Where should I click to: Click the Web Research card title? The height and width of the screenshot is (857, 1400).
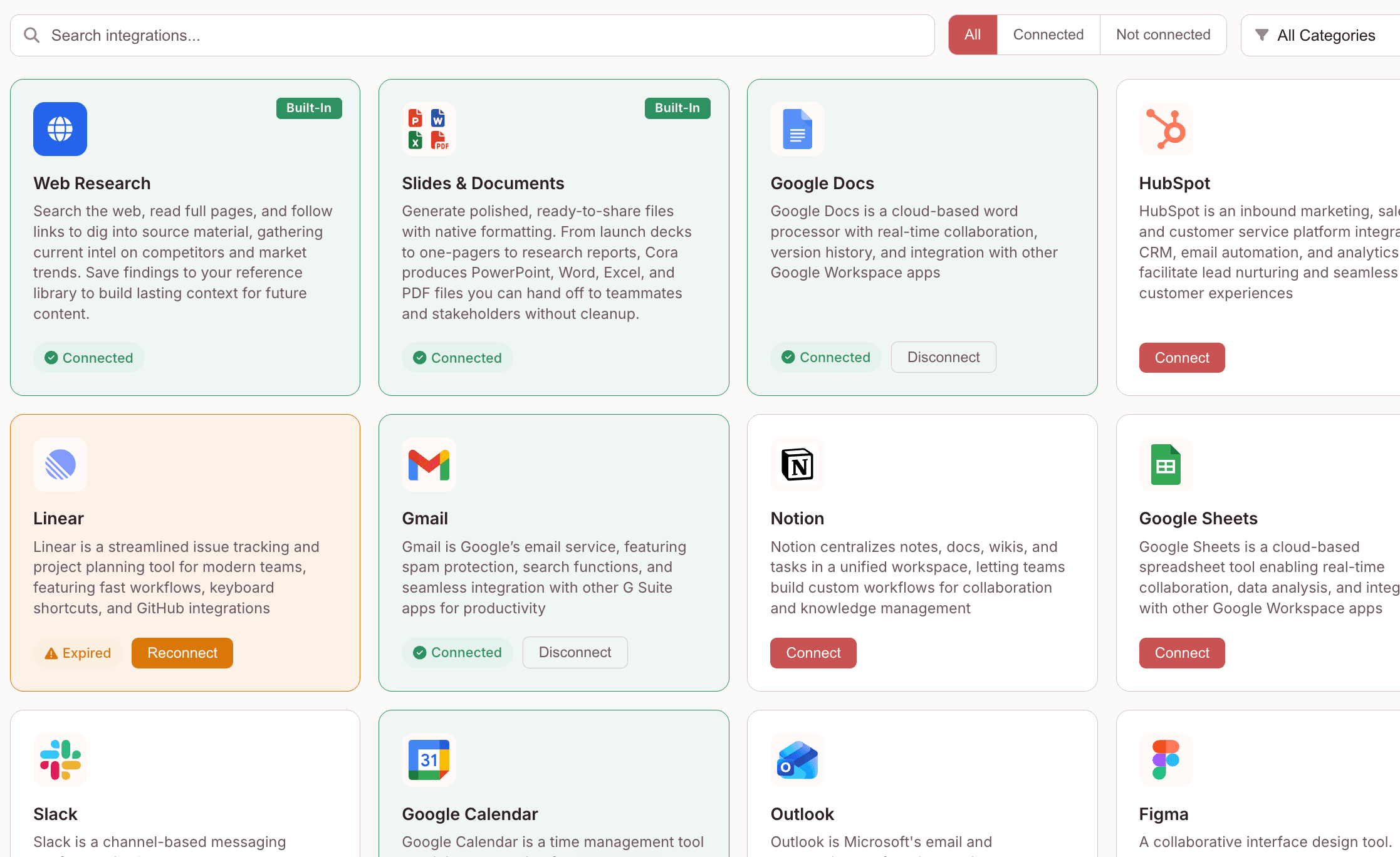click(92, 183)
